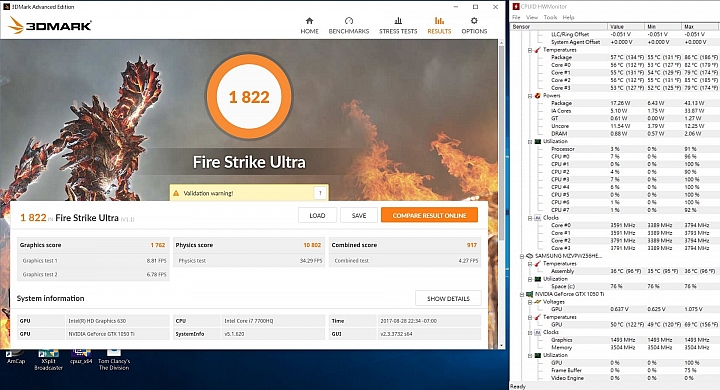Image resolution: width=720 pixels, height=390 pixels.
Task: Click the Value column header
Action: [626, 27]
